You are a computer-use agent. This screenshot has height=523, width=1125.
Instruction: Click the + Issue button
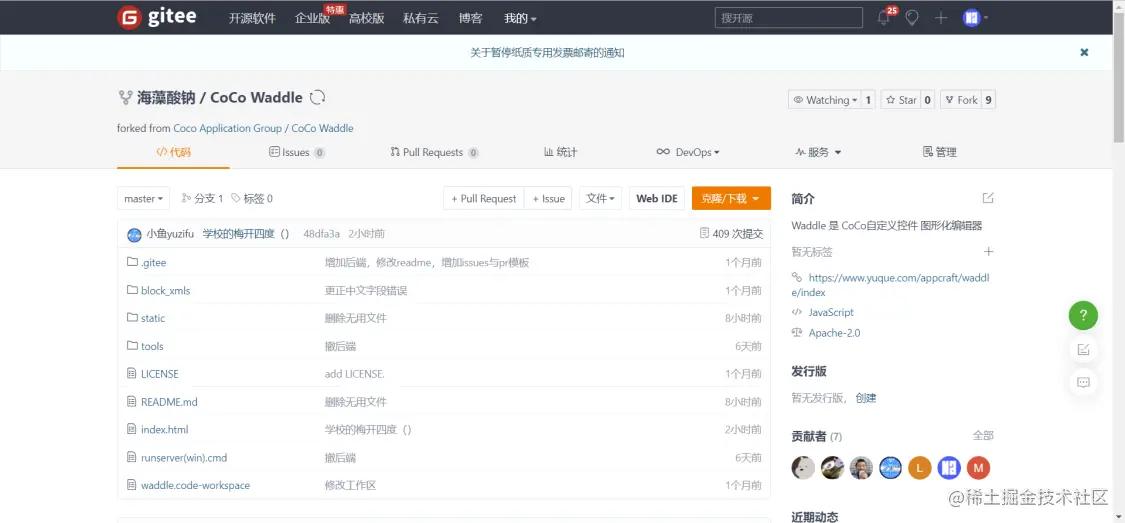[548, 199]
